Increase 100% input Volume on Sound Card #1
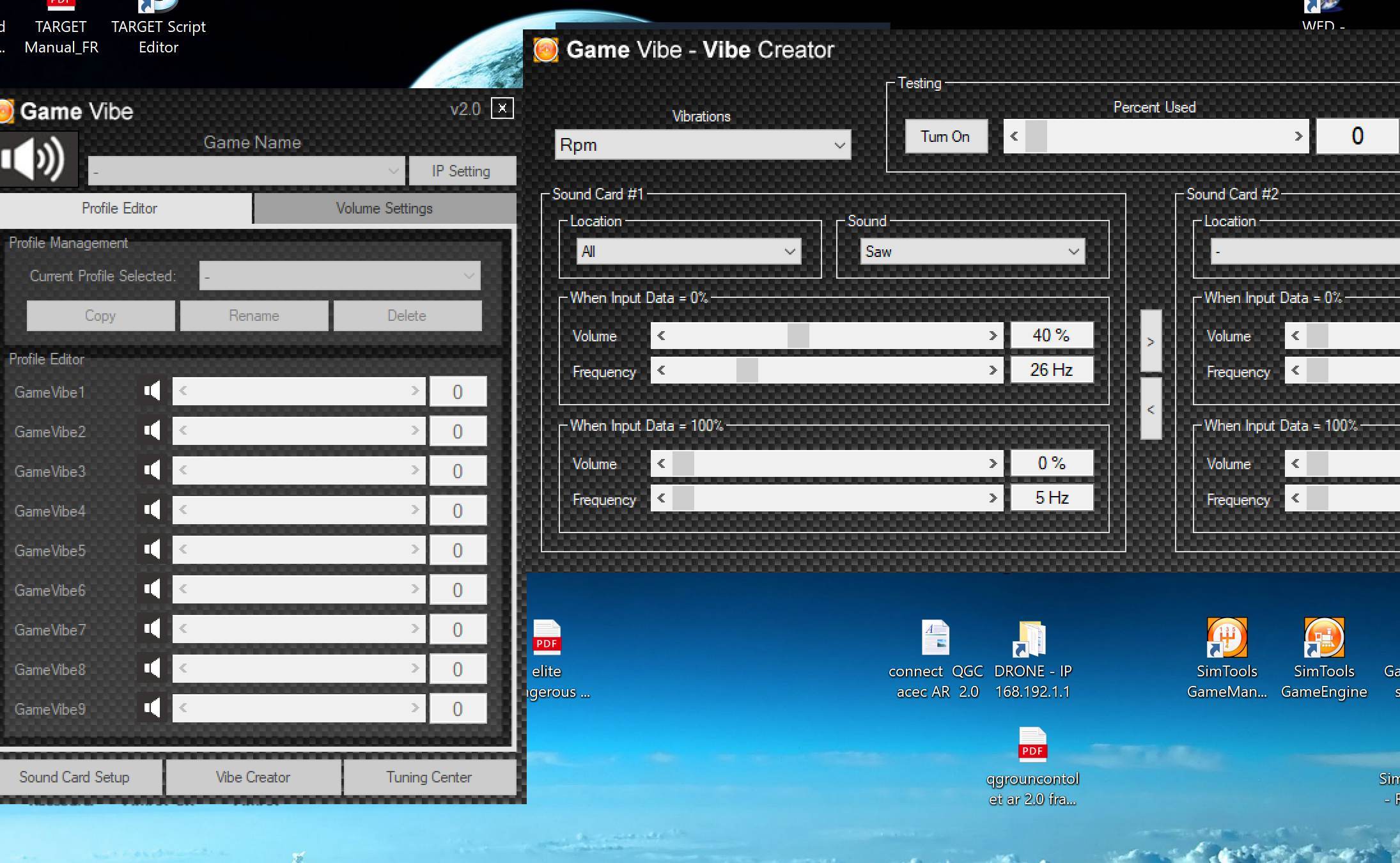Screen dimensions: 1400x863 point(992,463)
